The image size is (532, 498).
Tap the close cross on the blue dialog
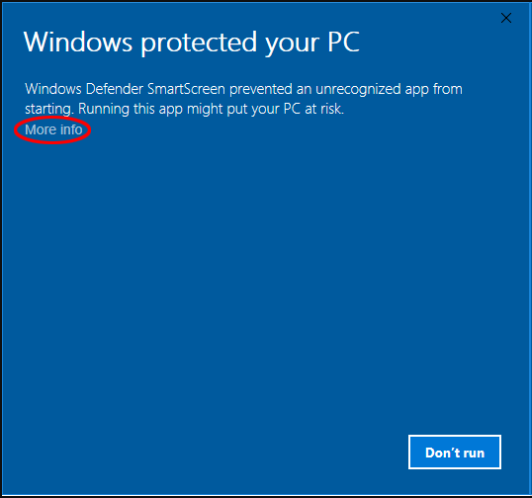click(506, 18)
